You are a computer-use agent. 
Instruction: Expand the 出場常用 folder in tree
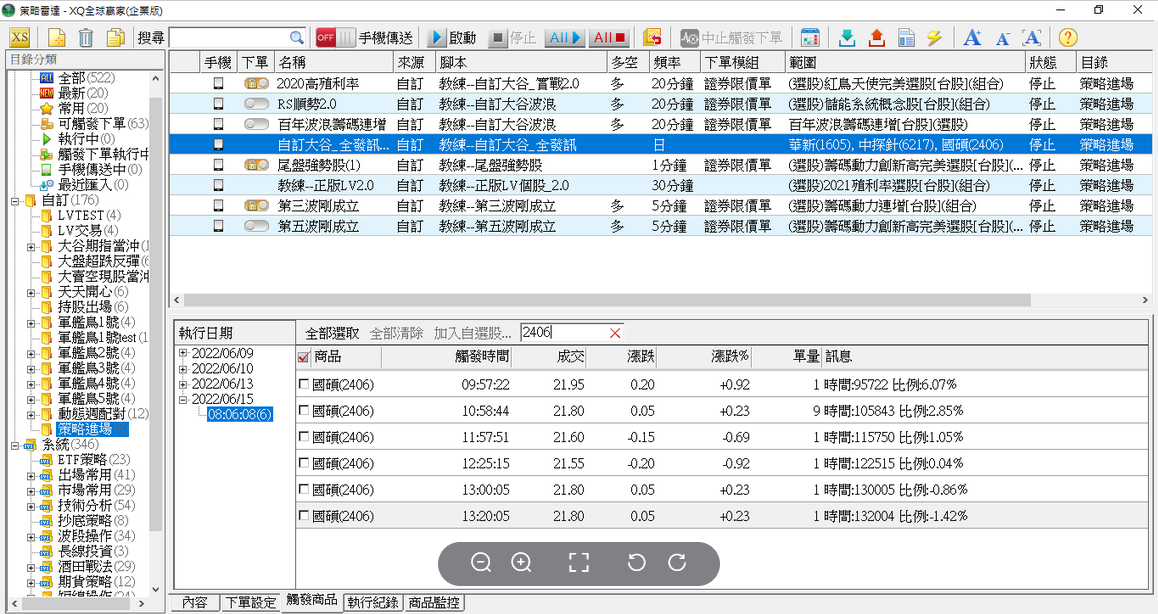point(31,475)
